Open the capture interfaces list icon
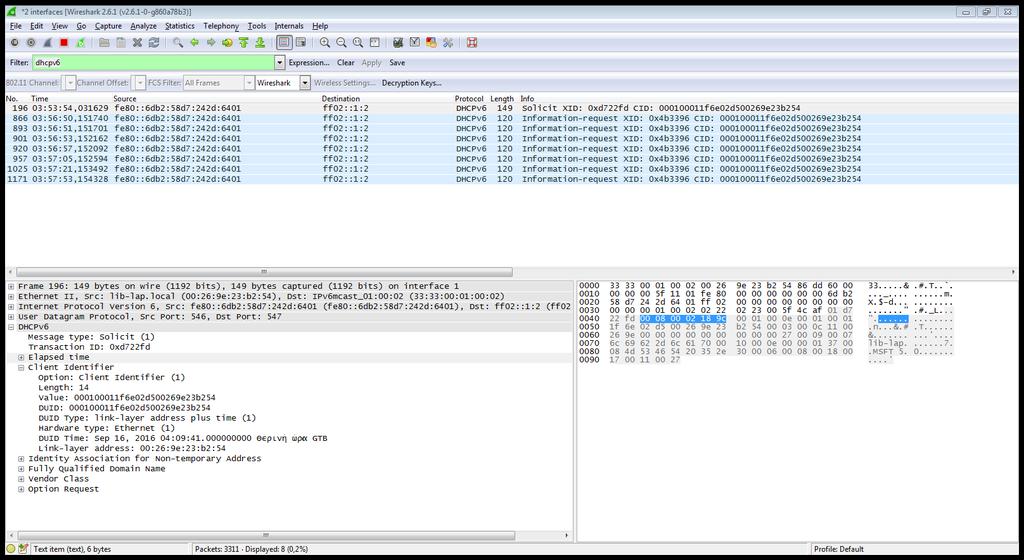1024x560 pixels. coord(14,42)
